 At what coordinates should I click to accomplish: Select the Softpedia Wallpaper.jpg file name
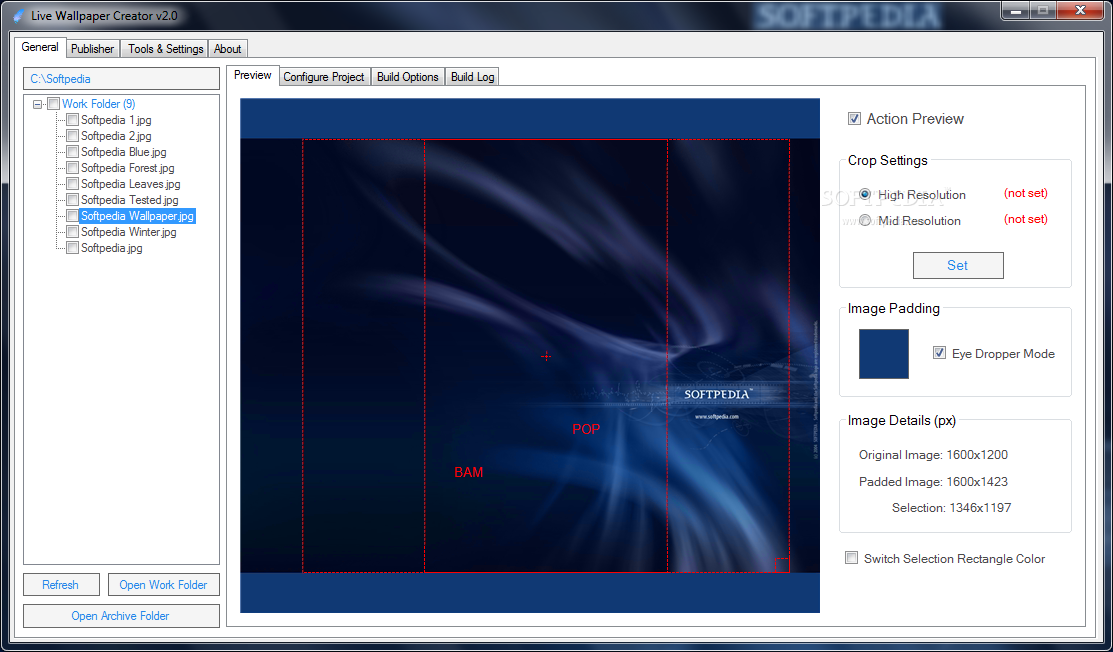[x=137, y=216]
